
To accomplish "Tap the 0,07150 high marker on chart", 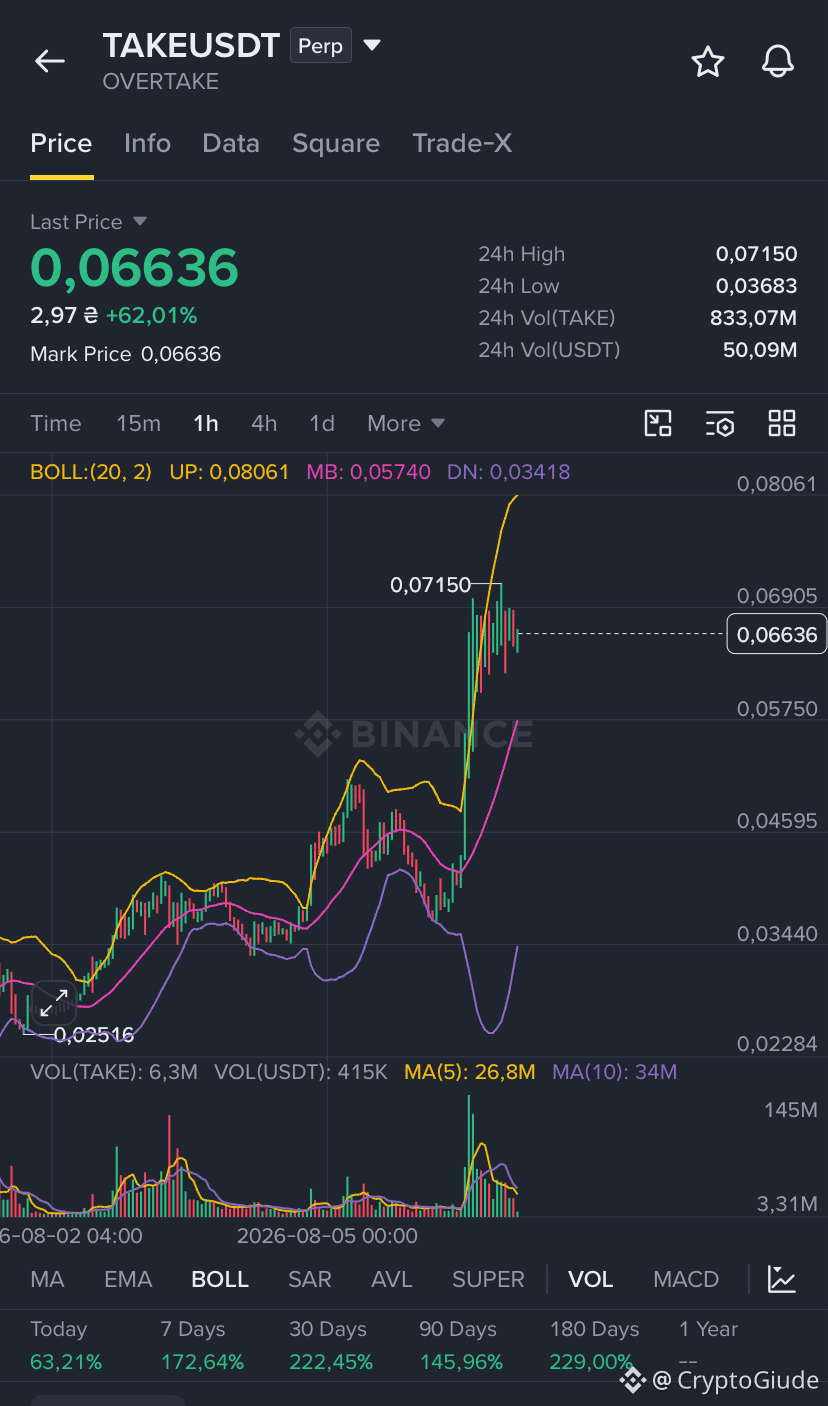I will [430, 585].
